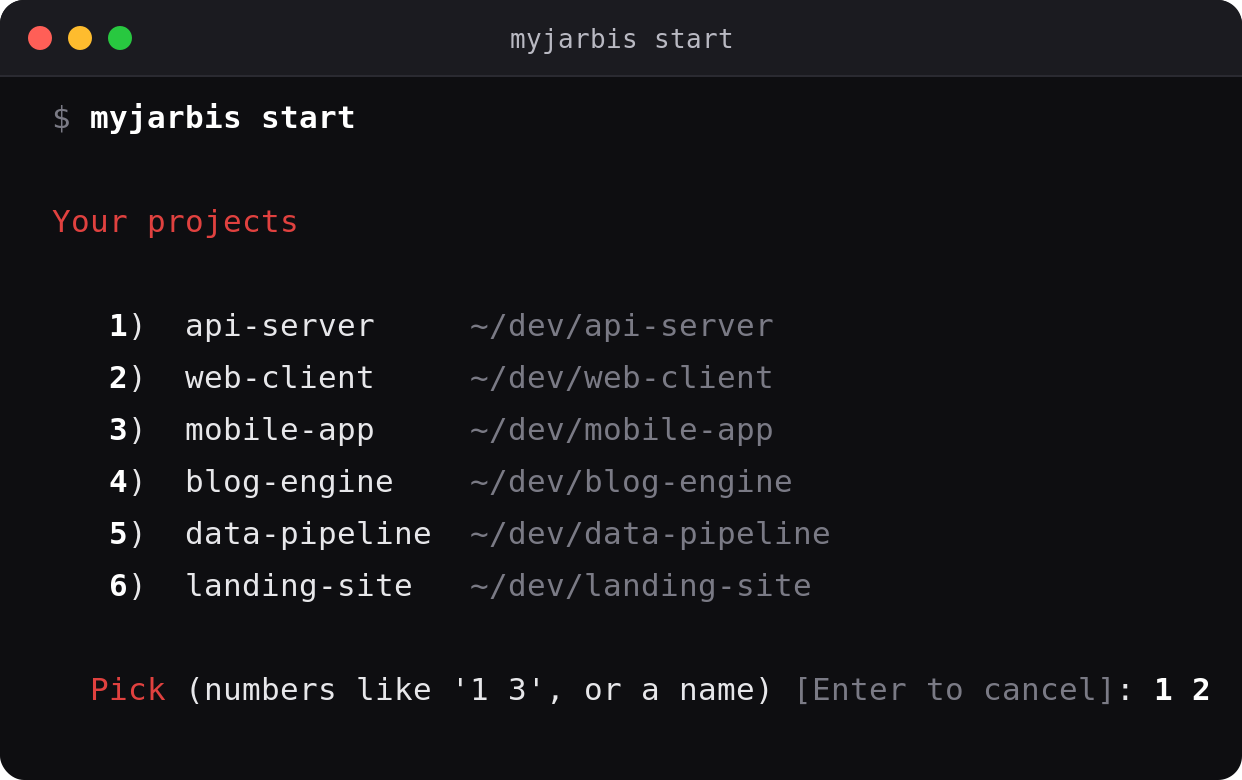Select the 'data-pipeline' project name
The width and height of the screenshot is (1242, 780).
[308, 534]
